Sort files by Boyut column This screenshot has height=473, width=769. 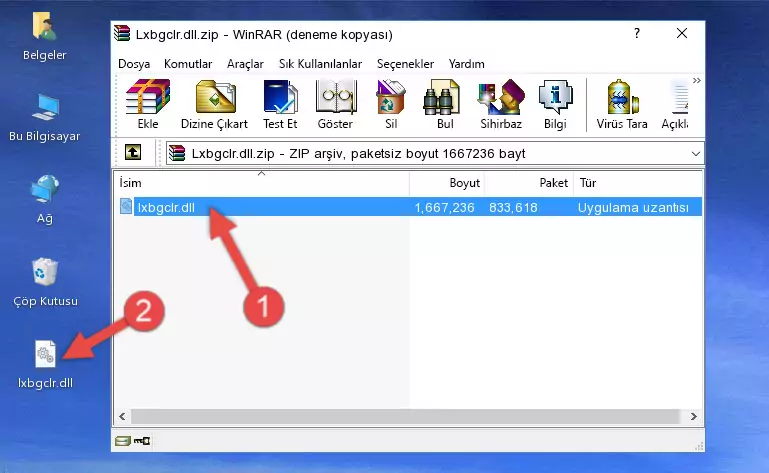click(447, 183)
